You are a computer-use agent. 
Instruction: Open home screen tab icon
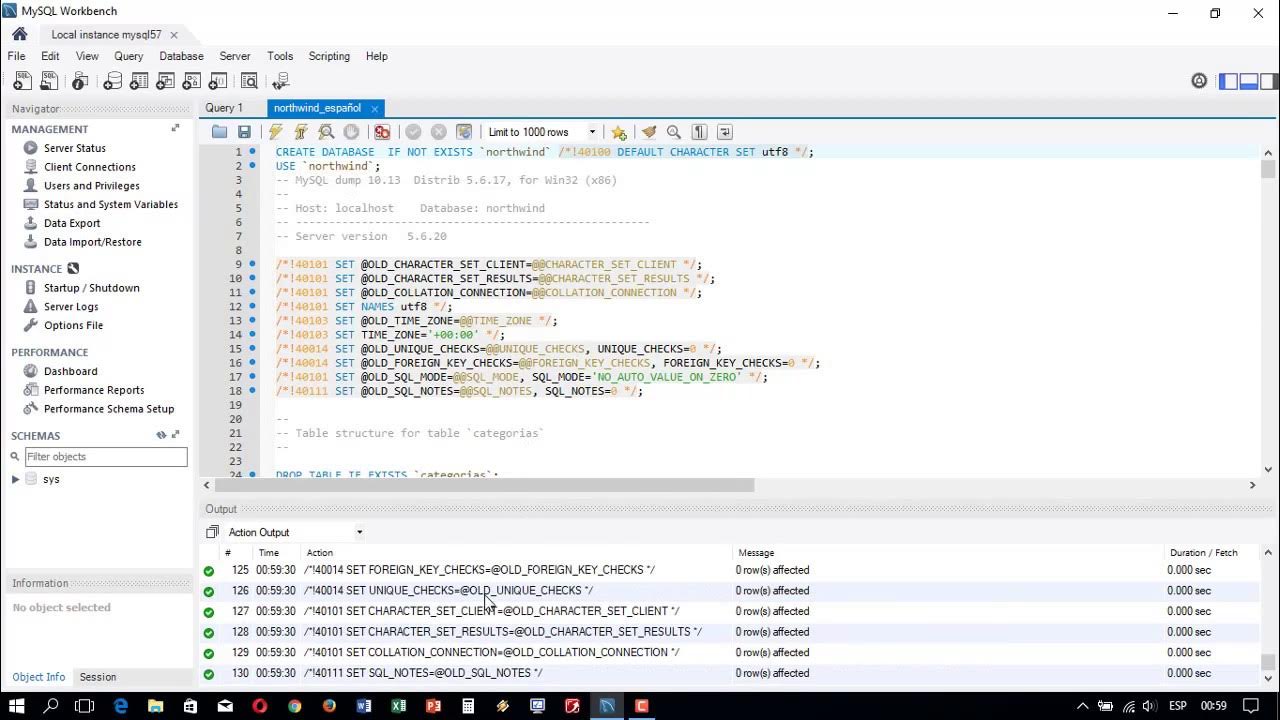[x=19, y=34]
